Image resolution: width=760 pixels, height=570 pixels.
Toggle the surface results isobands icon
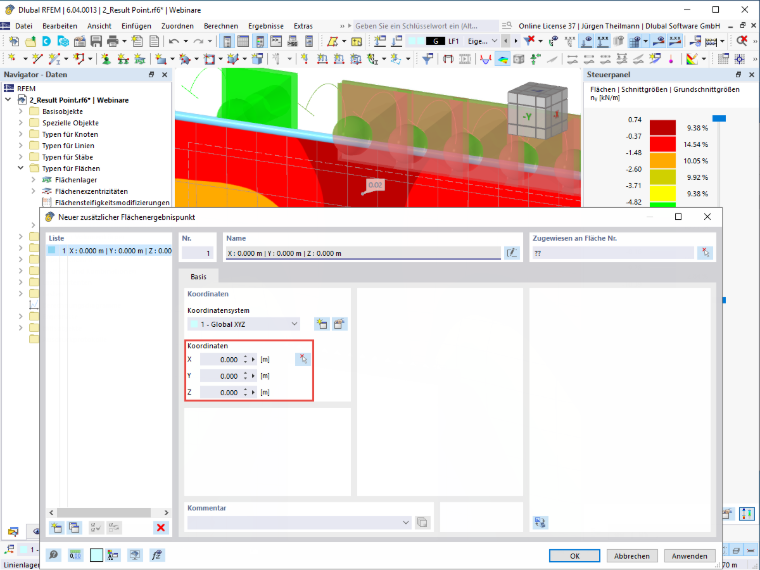pyautogui.click(x=502, y=59)
